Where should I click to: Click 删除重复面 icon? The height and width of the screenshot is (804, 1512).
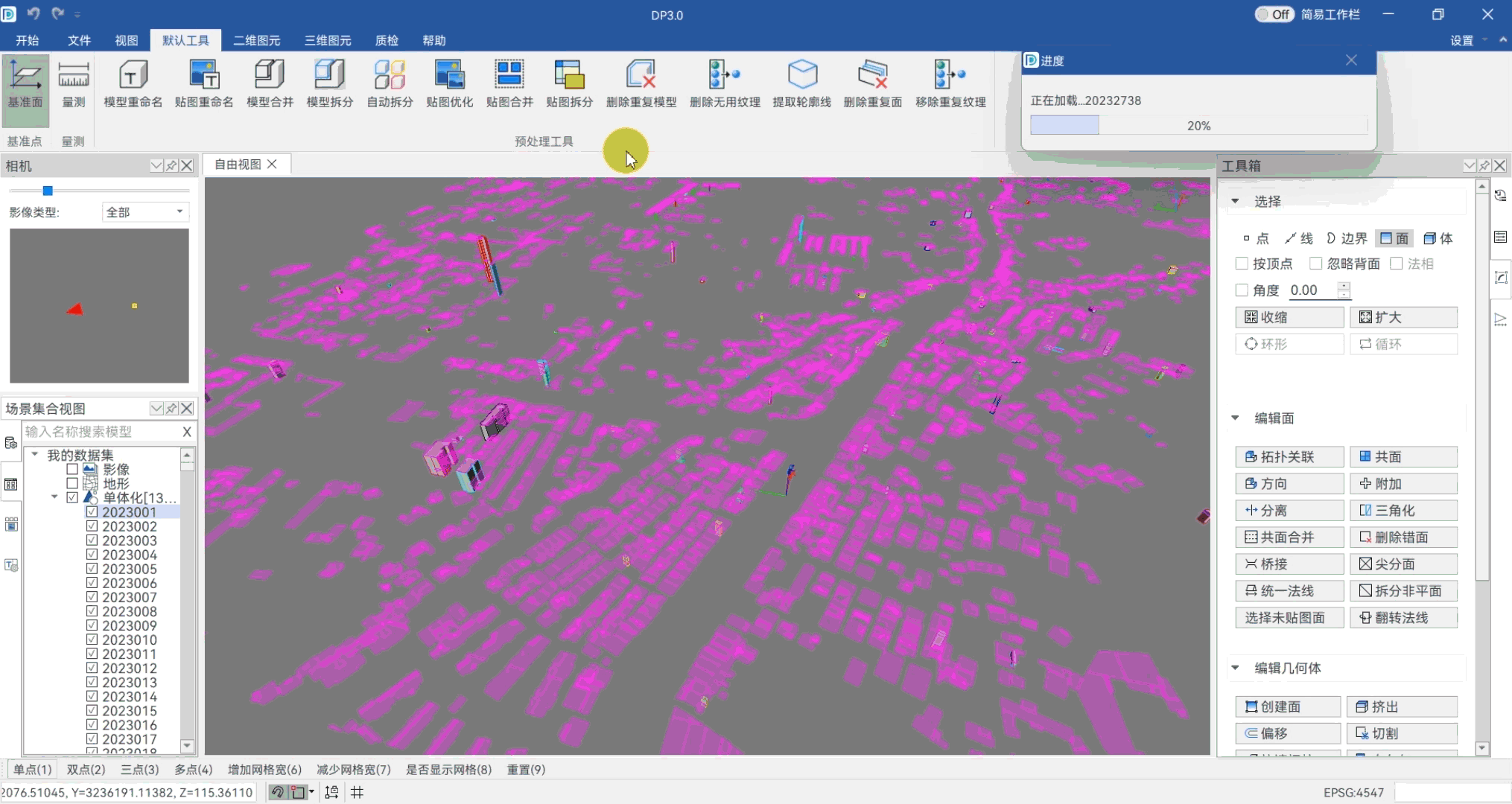872,86
